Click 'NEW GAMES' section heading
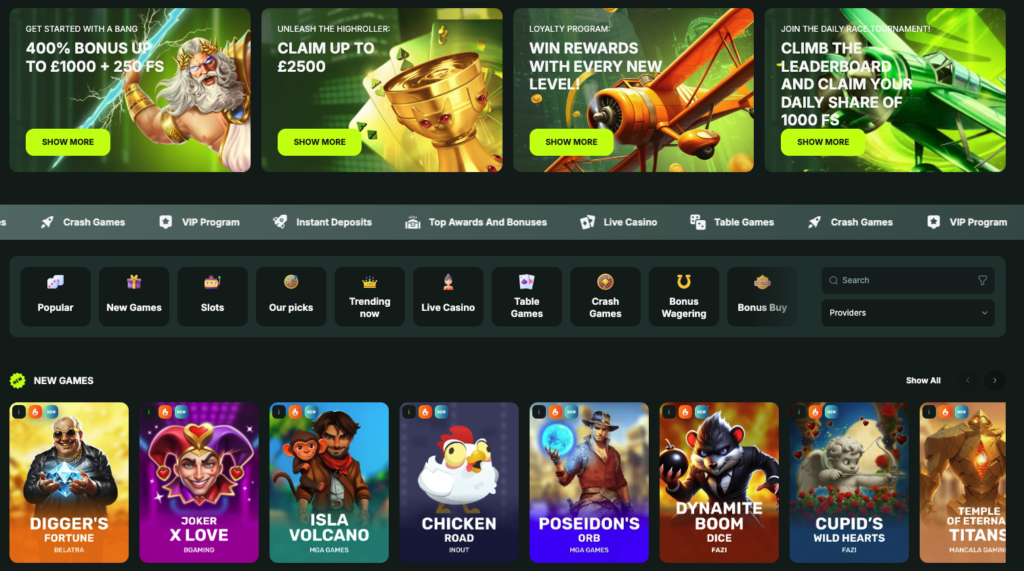 pyautogui.click(x=63, y=380)
